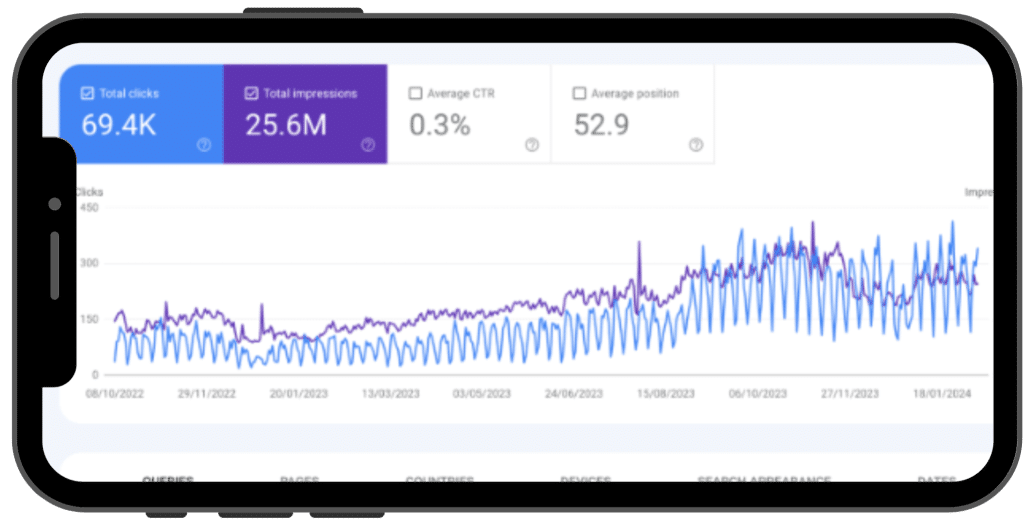Click the 52.9 average position value
1024x525 pixels.
coord(601,126)
